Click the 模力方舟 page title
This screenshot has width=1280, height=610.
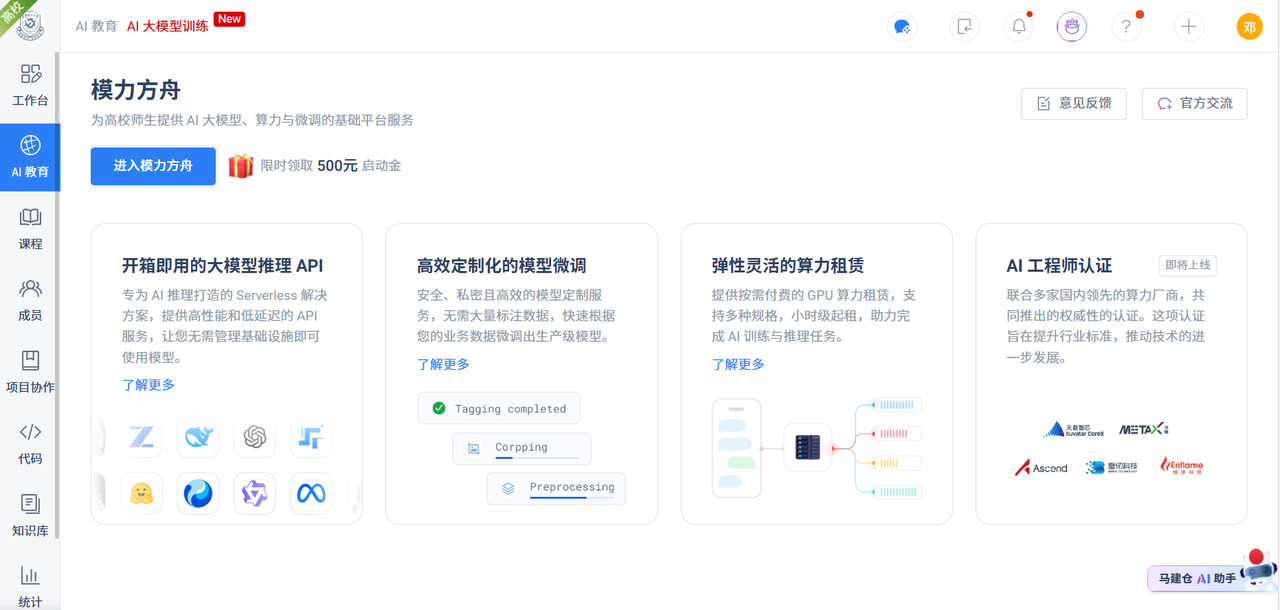136,90
